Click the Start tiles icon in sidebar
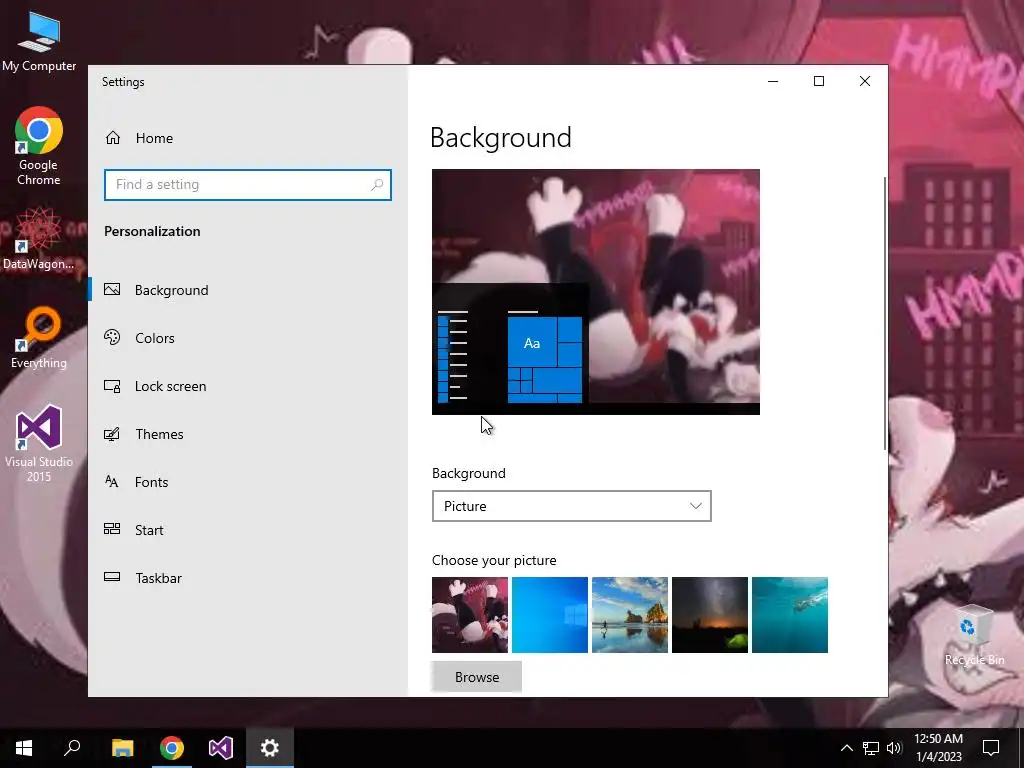 point(112,529)
